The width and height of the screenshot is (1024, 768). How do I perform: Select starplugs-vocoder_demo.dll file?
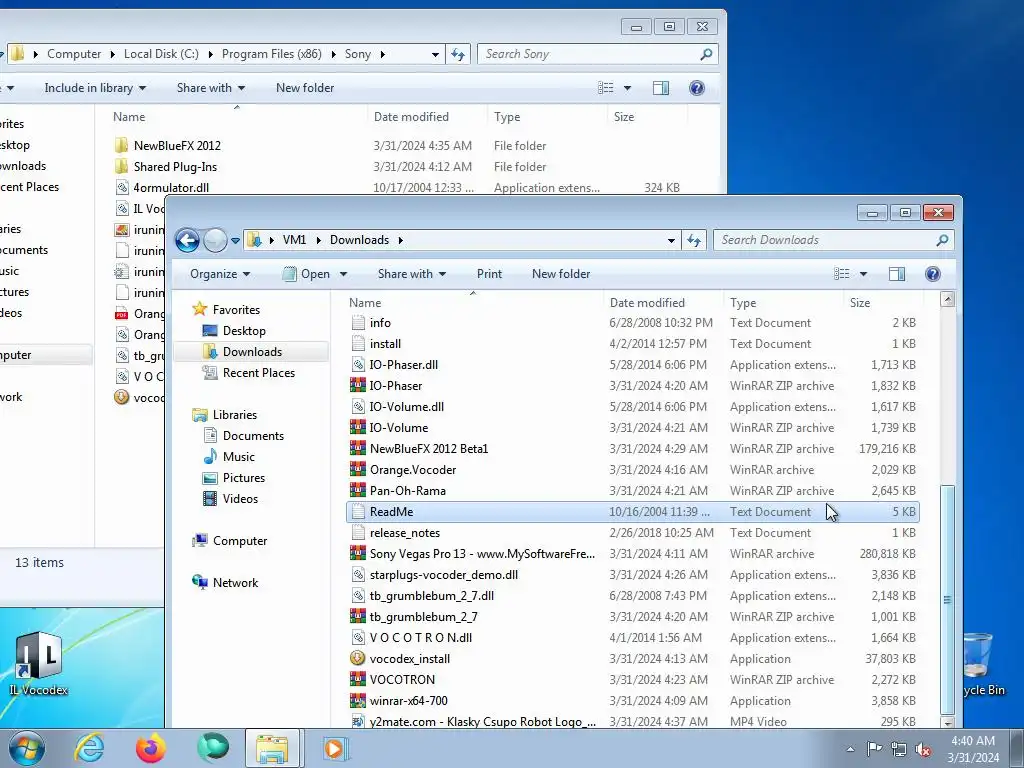pyautogui.click(x=633, y=575)
